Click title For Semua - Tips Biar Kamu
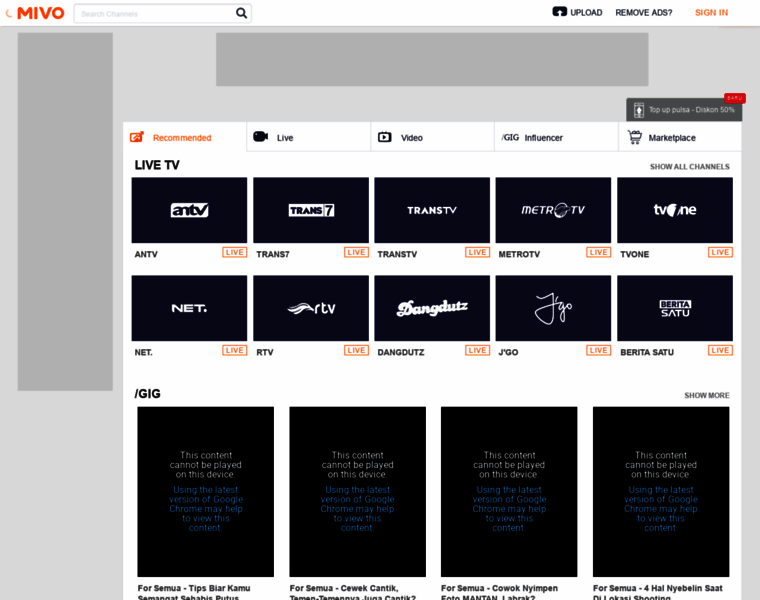 tap(194, 592)
